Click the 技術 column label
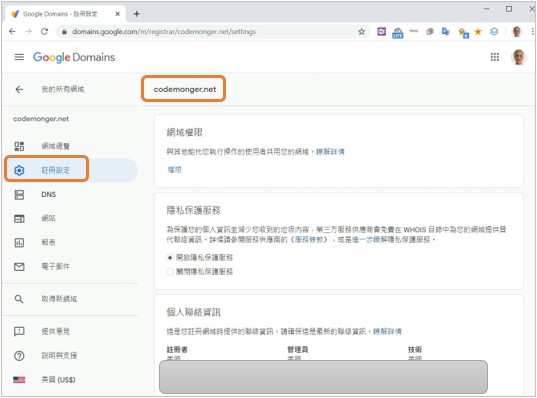This screenshot has width=537, height=398. click(x=415, y=349)
